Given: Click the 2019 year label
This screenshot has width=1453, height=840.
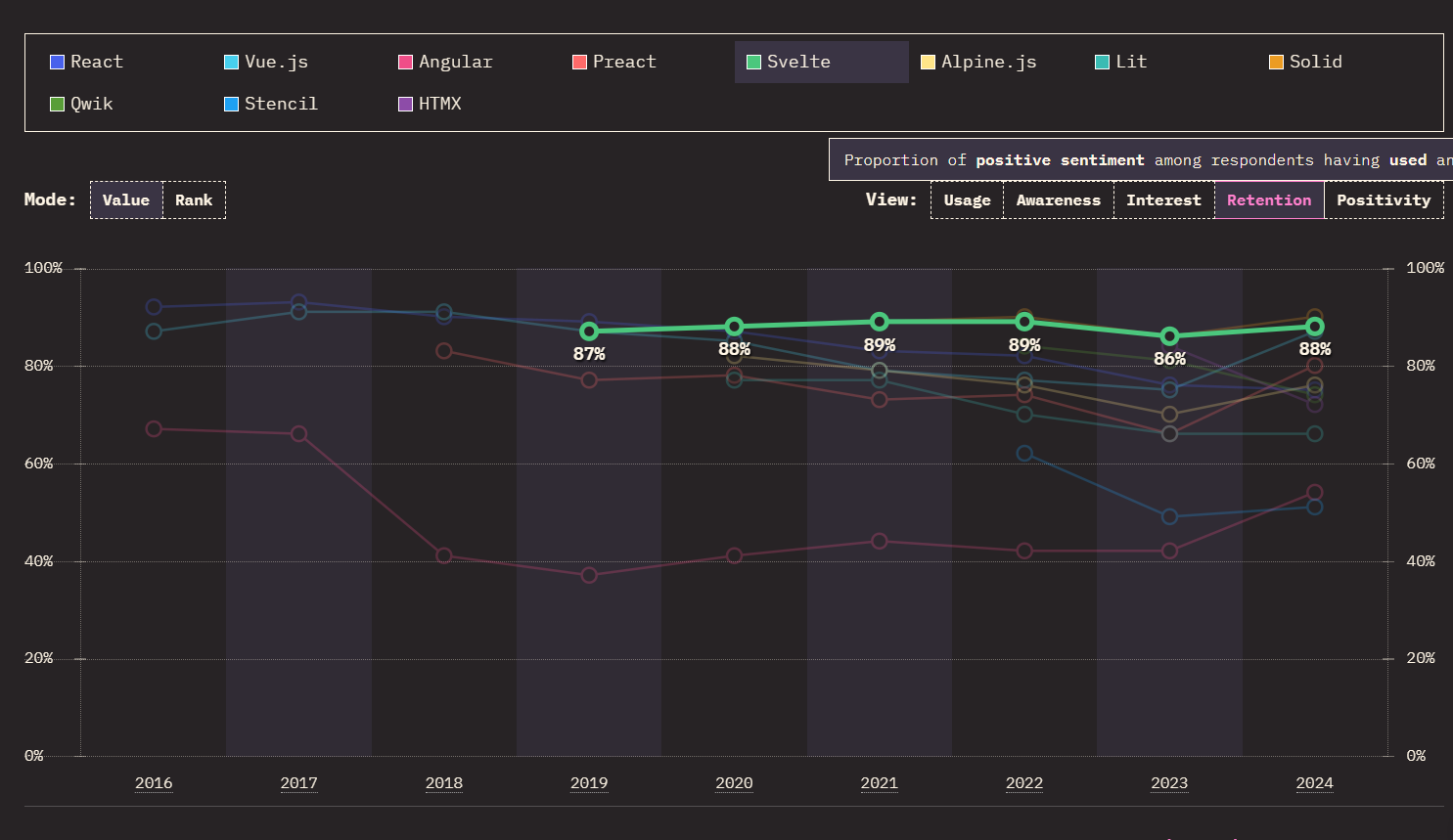Looking at the screenshot, I should click(x=589, y=783).
